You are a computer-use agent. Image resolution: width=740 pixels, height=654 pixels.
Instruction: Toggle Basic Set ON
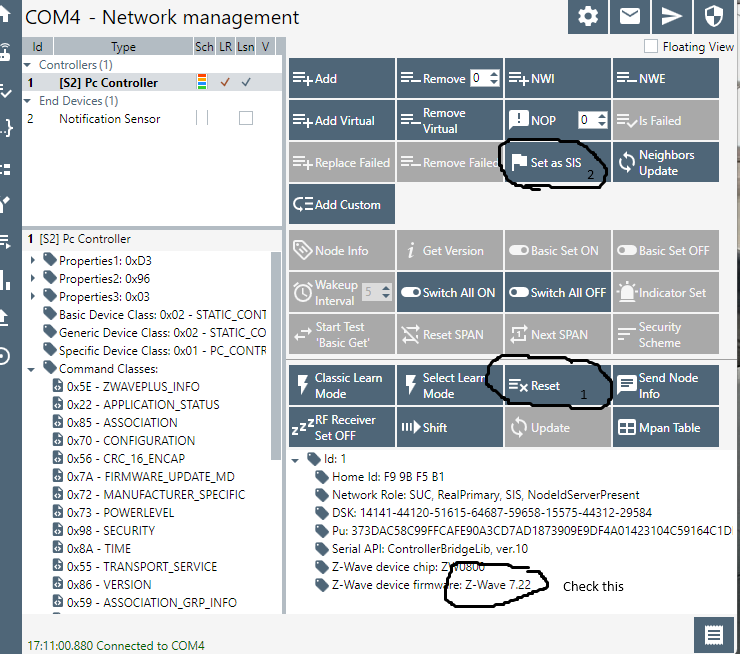pos(556,251)
